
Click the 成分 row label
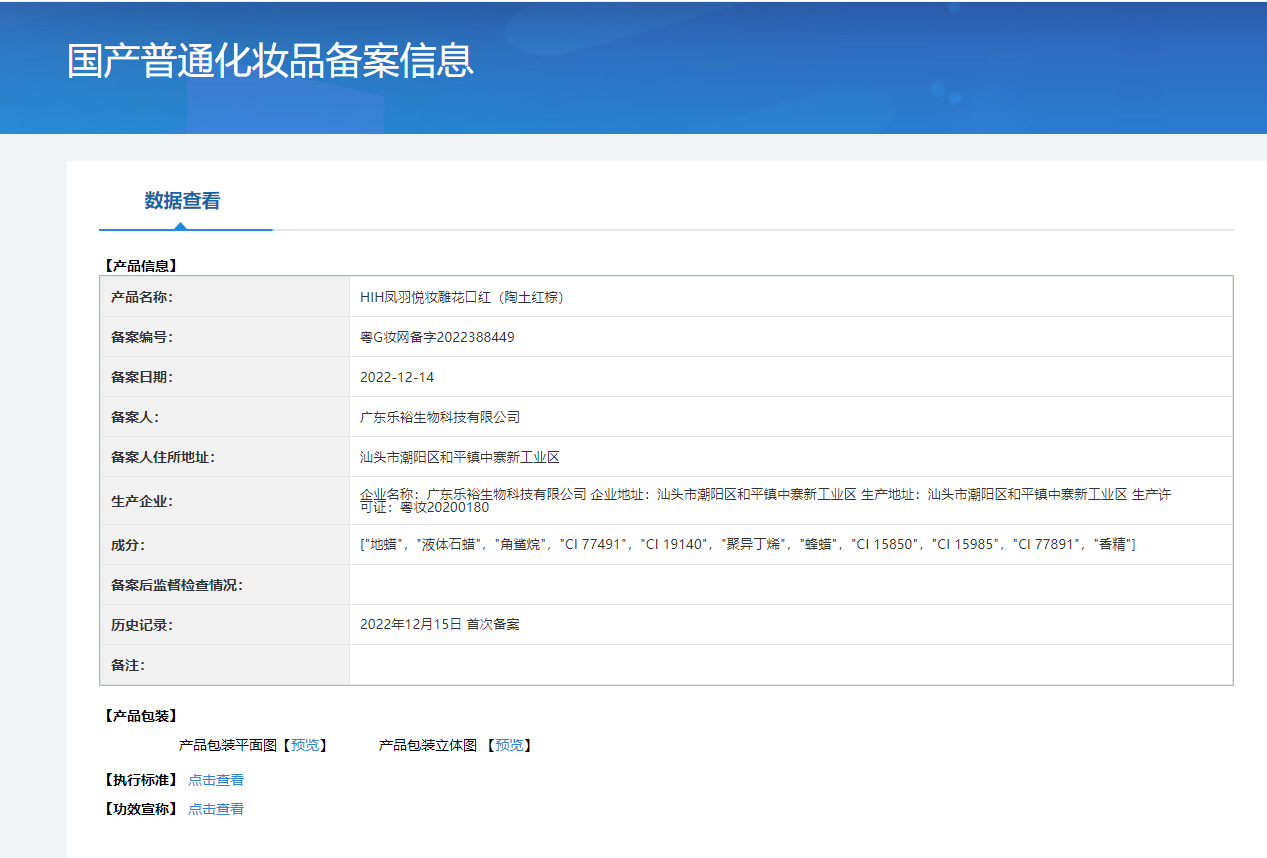coord(129,545)
